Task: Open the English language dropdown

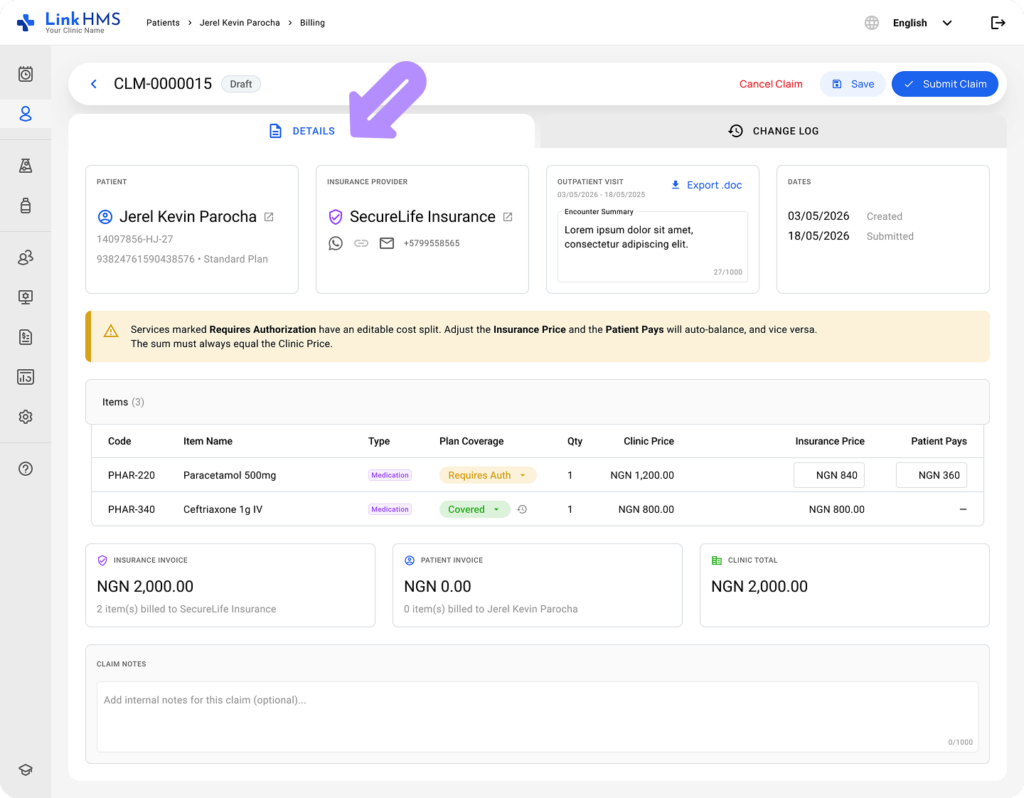Action: pos(922,23)
